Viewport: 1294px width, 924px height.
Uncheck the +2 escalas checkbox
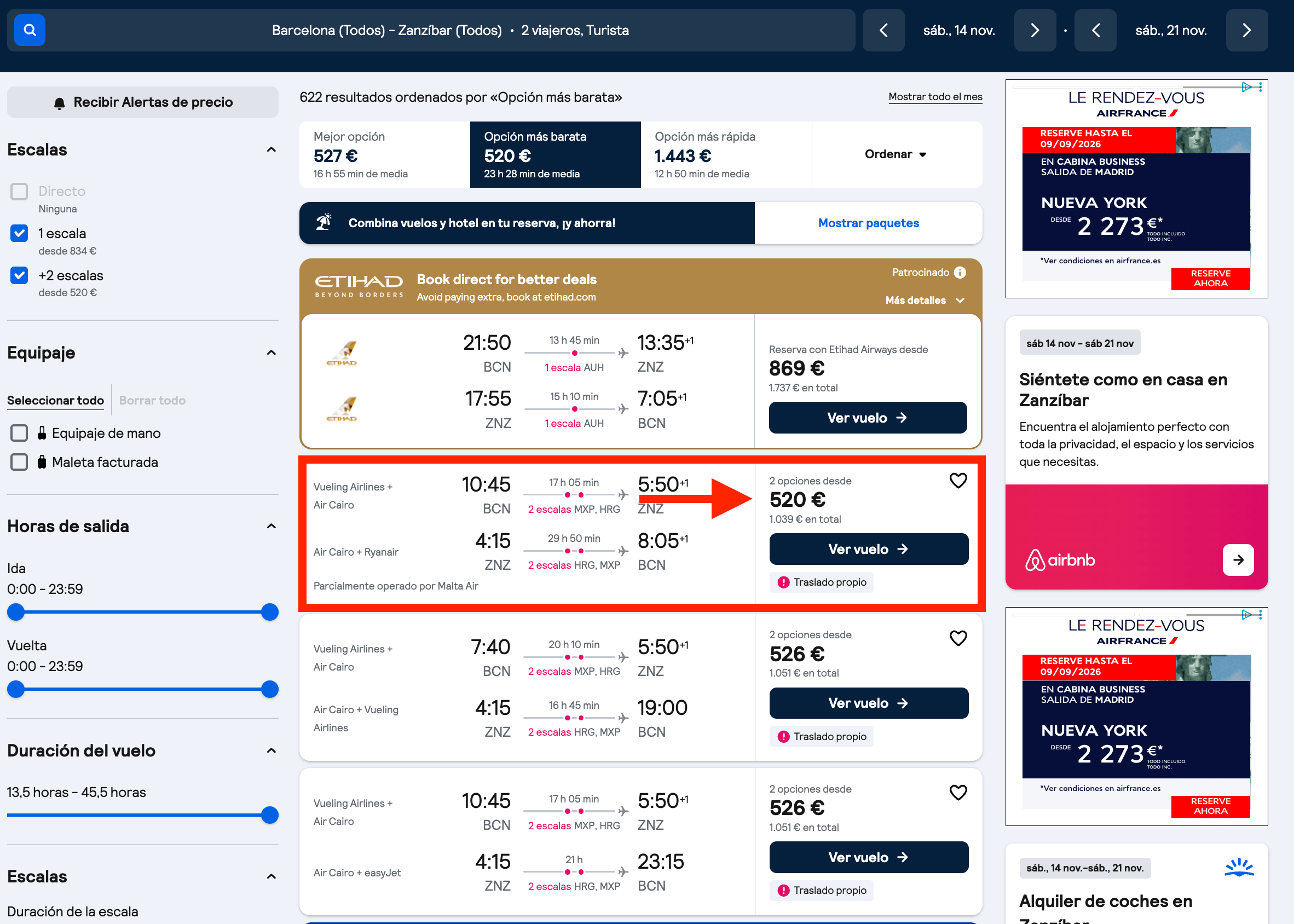tap(19, 275)
